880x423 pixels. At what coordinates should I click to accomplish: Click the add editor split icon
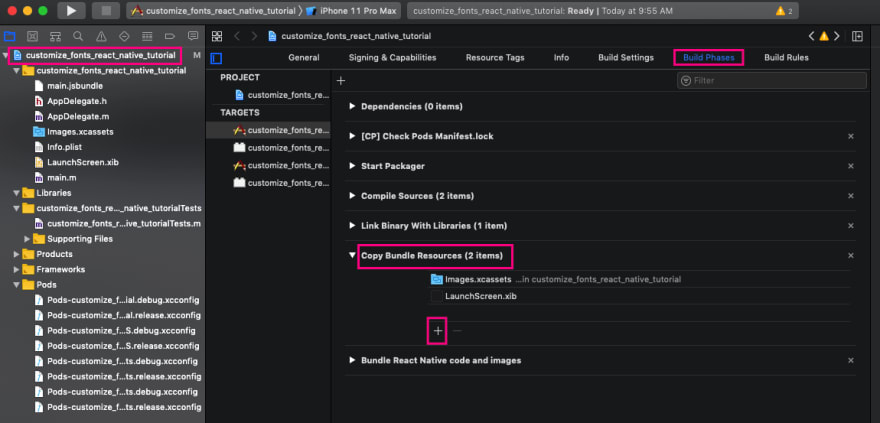858,36
